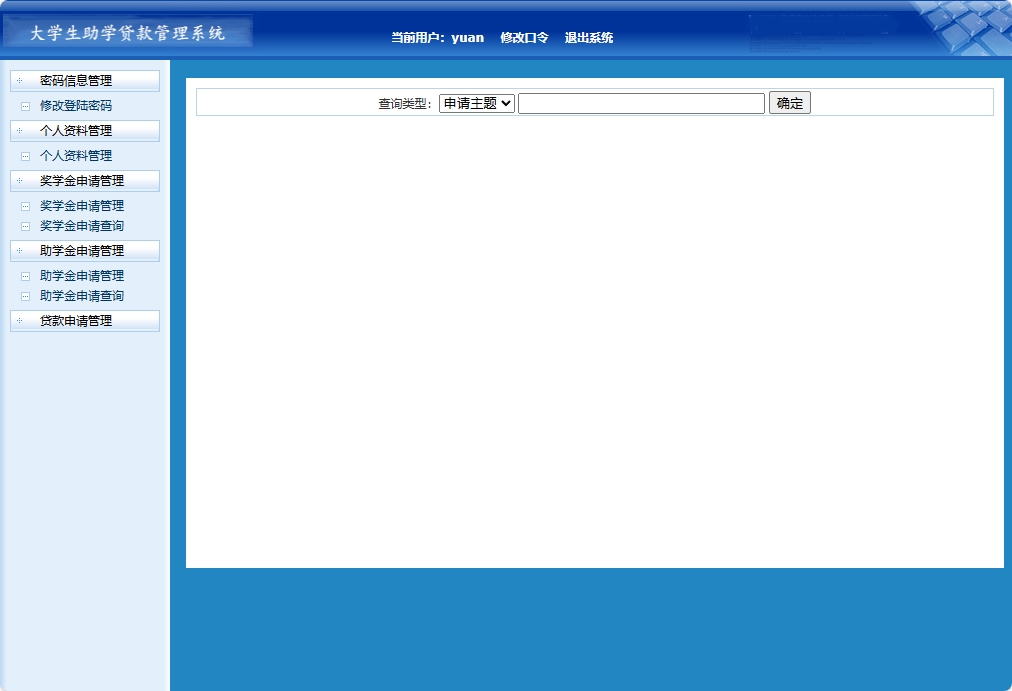1012x691 pixels.
Task: Click the plus icon beside 奖学金申请管理 header
Action: point(19,181)
